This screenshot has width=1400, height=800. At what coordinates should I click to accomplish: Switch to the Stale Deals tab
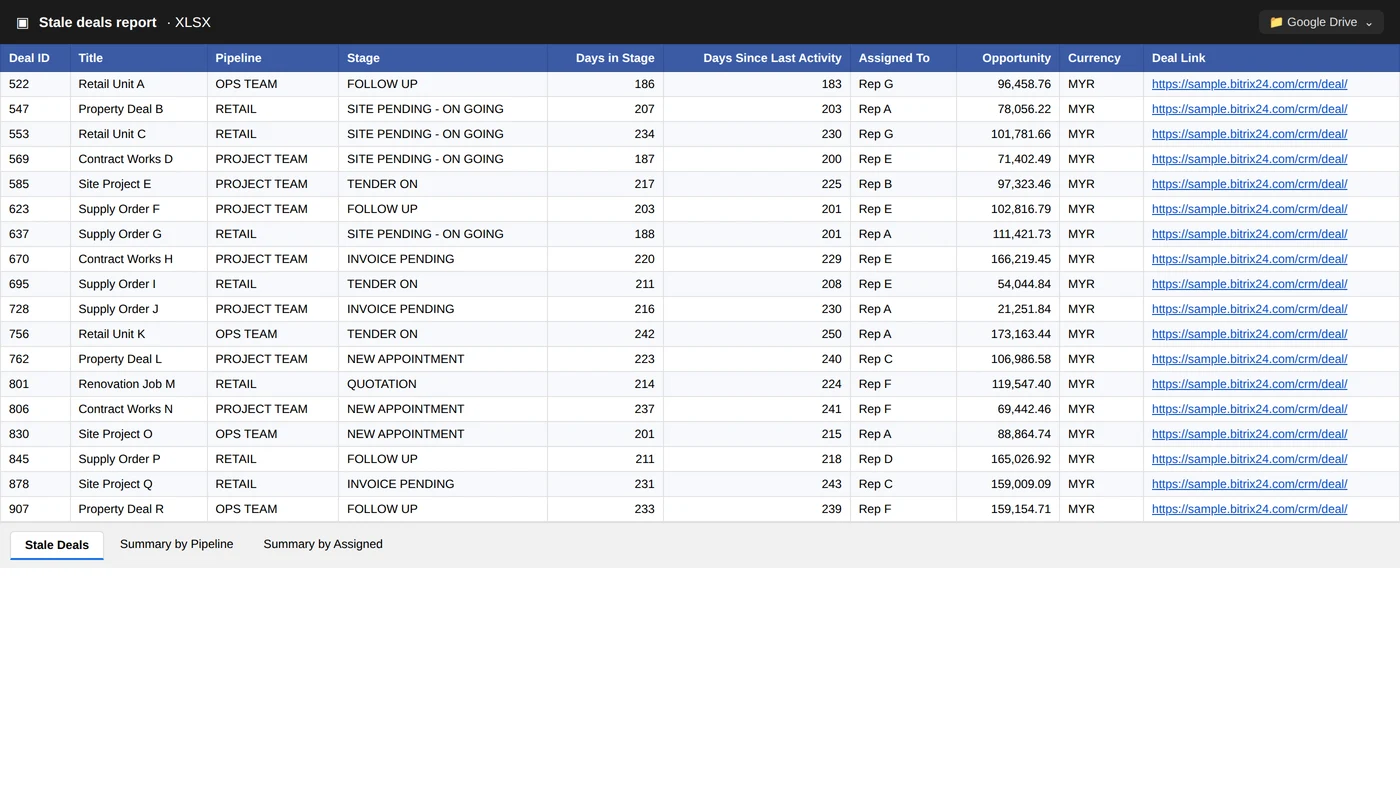click(57, 545)
